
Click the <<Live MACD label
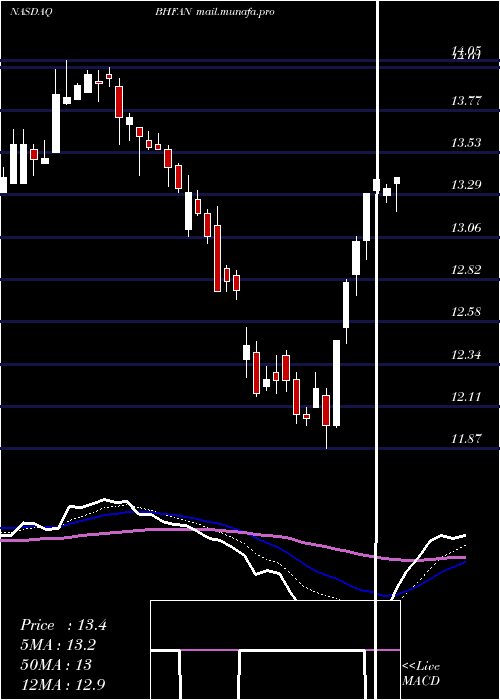[421, 673]
